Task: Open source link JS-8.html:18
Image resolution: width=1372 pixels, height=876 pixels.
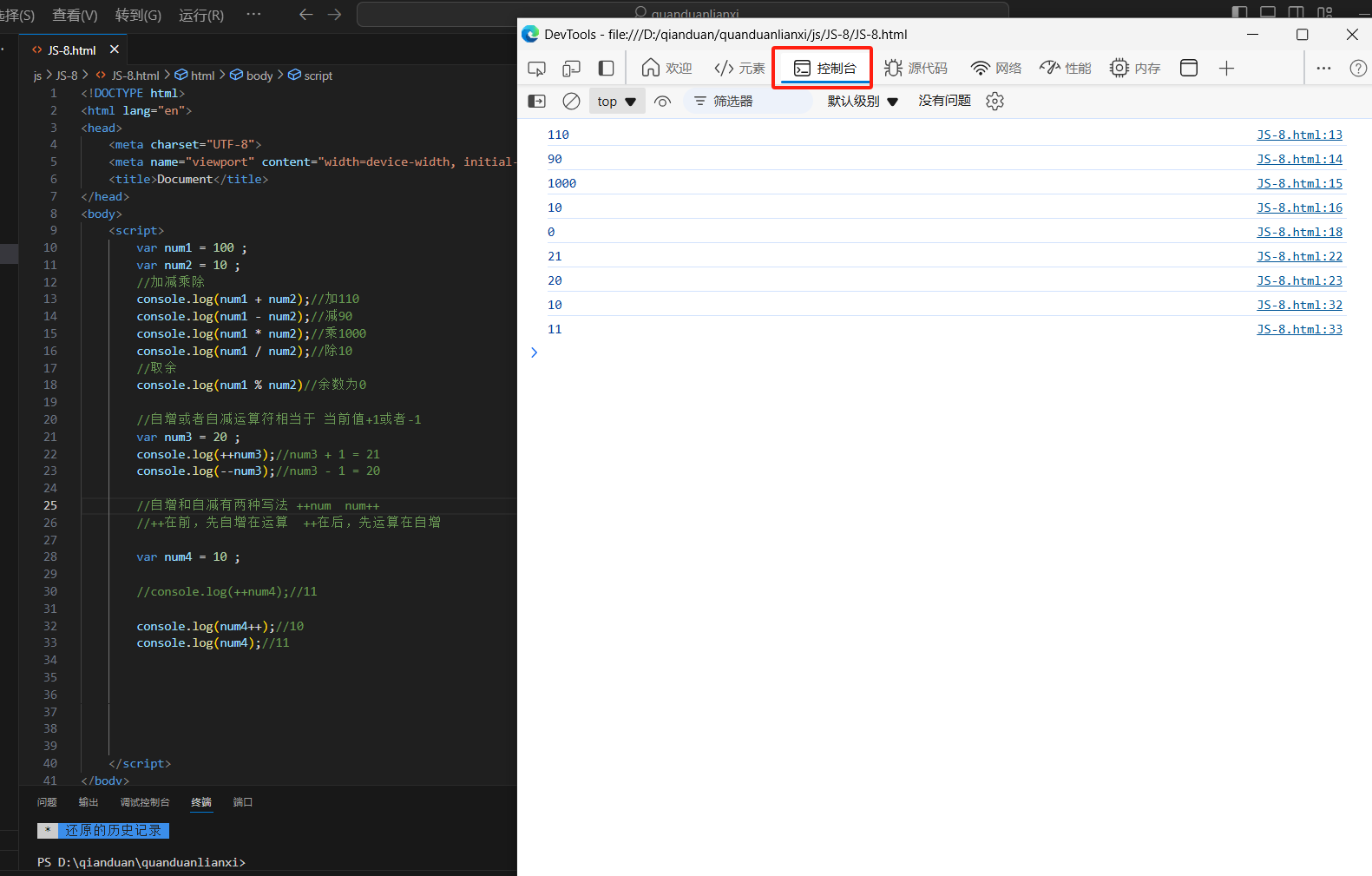Action: [x=1299, y=232]
